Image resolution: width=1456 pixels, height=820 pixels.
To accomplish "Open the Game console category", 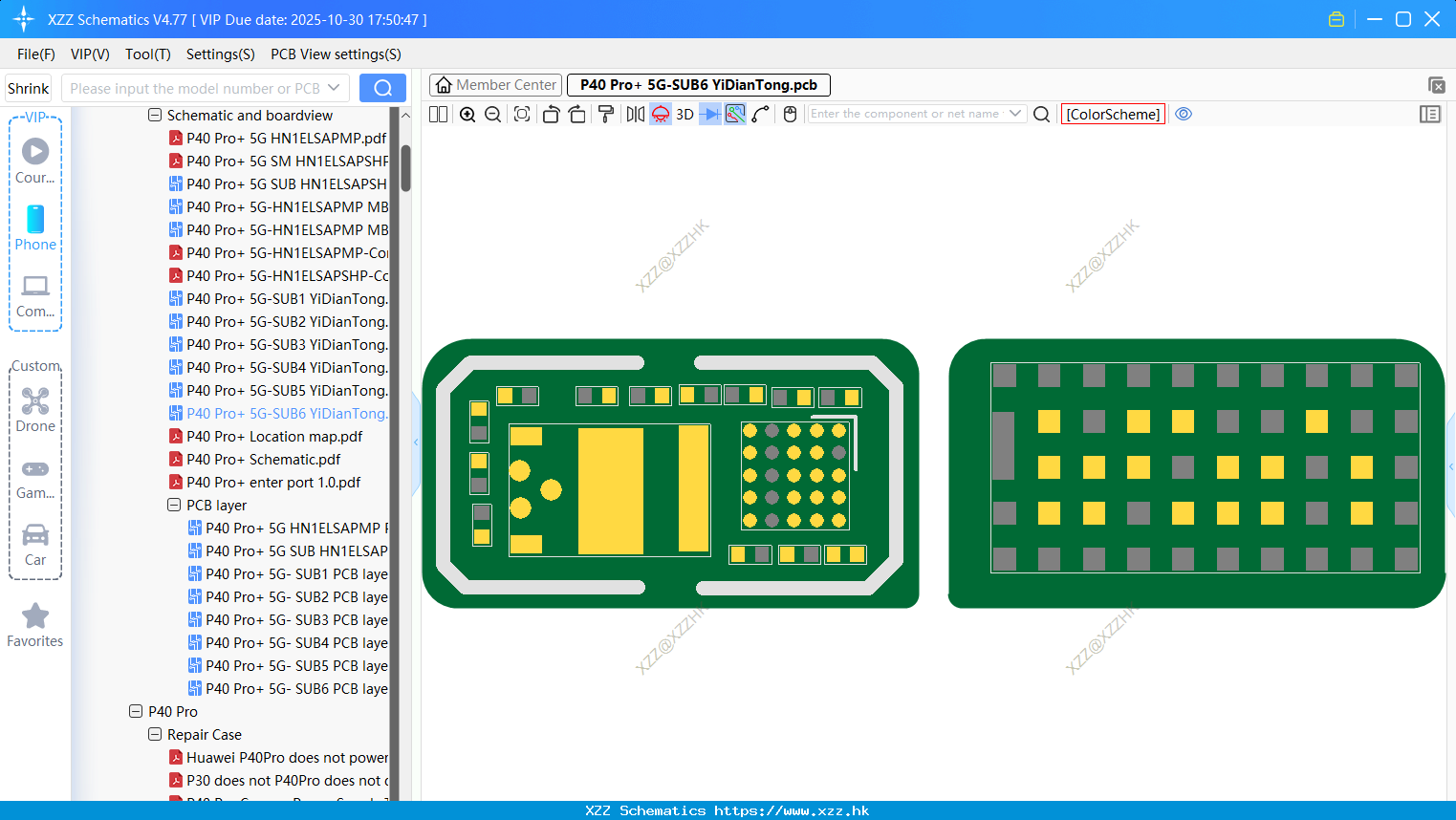I will tap(35, 478).
